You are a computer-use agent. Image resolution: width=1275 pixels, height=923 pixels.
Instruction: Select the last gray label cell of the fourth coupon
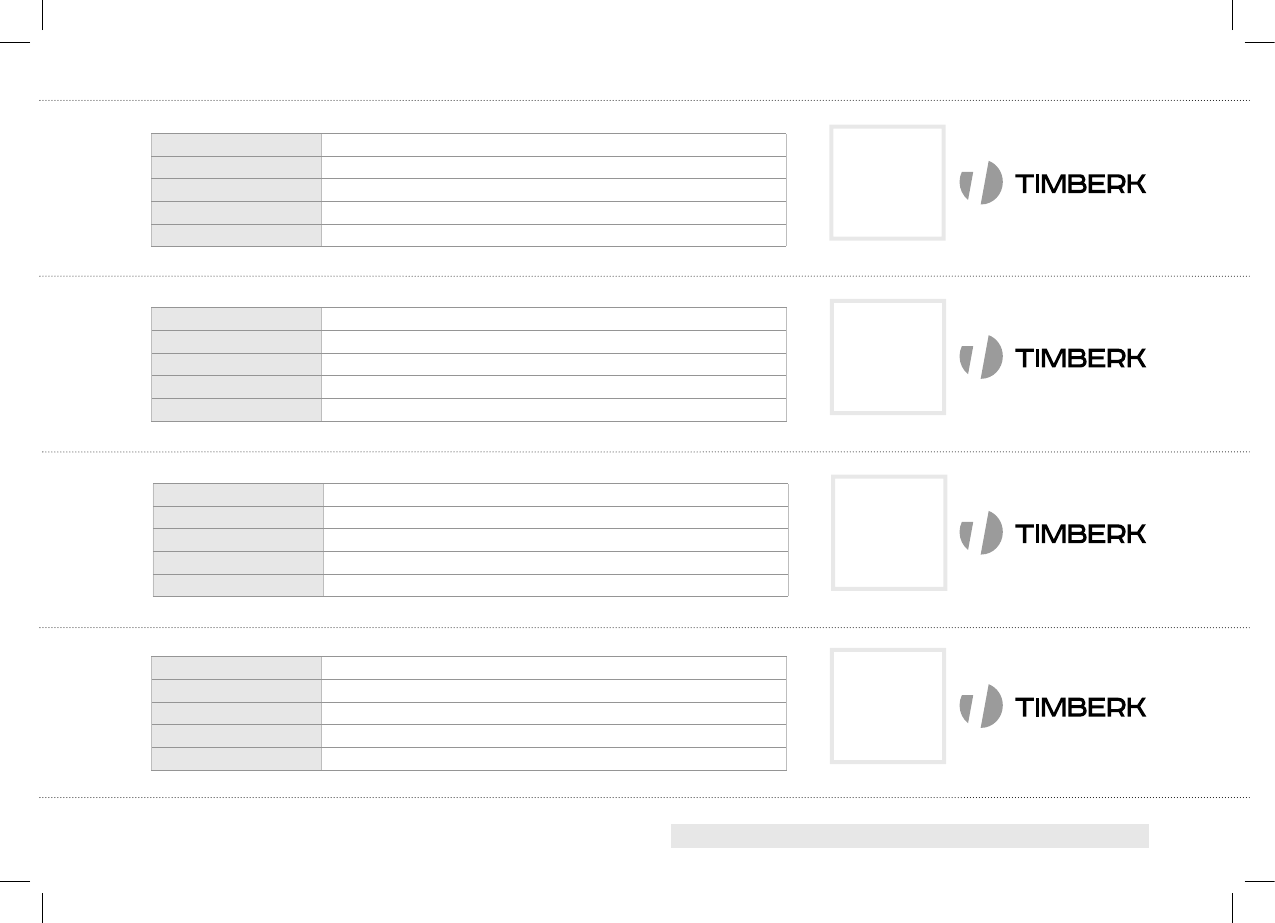tap(236, 759)
